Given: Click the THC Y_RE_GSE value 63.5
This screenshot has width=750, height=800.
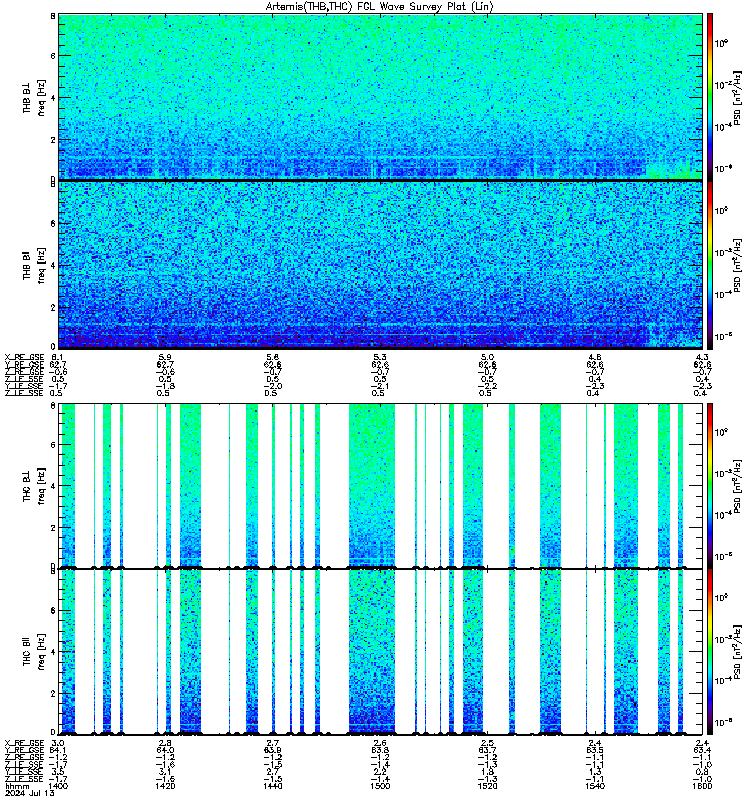Looking at the screenshot, I should [595, 750].
